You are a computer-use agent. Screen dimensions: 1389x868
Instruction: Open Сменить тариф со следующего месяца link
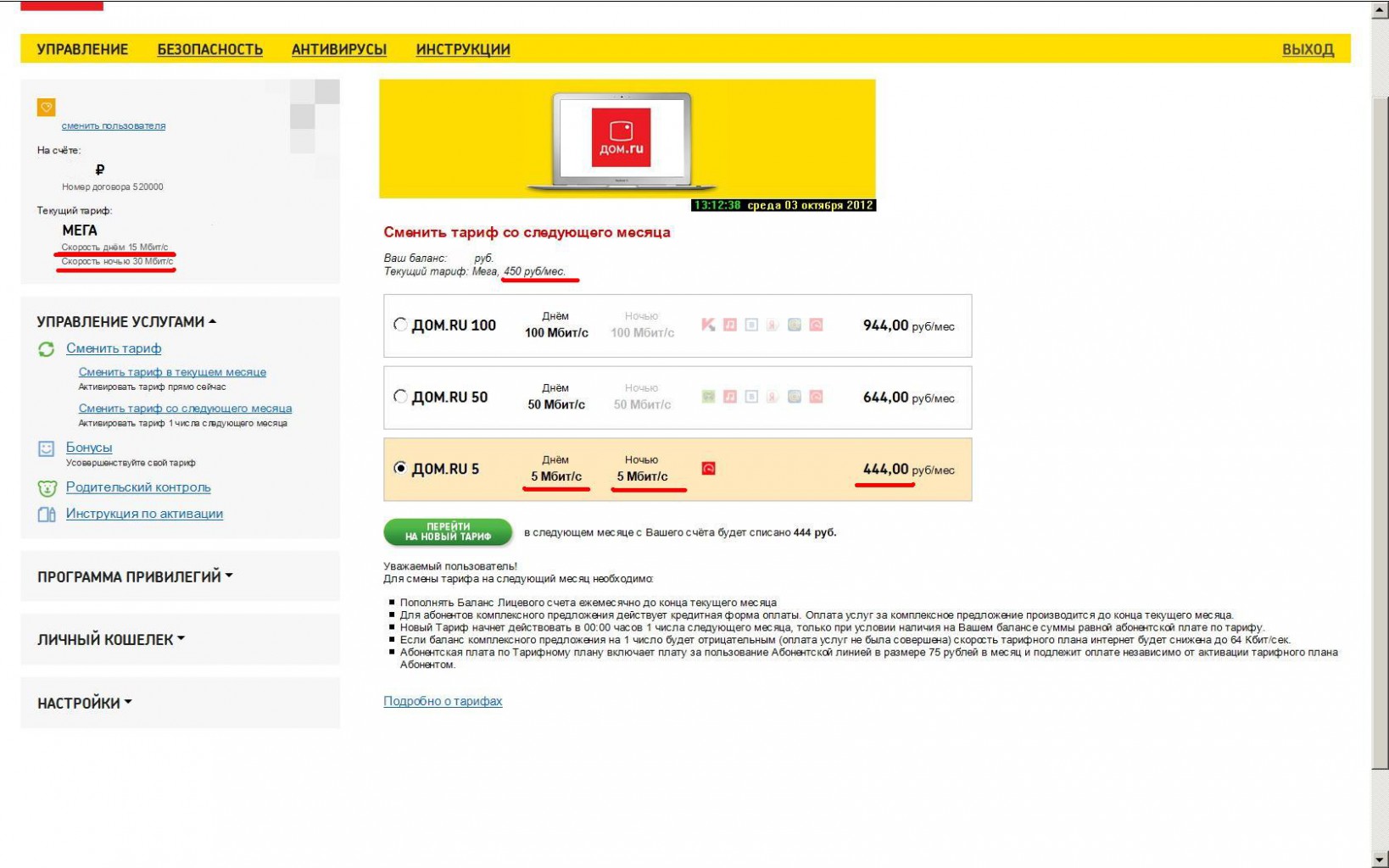[x=185, y=409]
